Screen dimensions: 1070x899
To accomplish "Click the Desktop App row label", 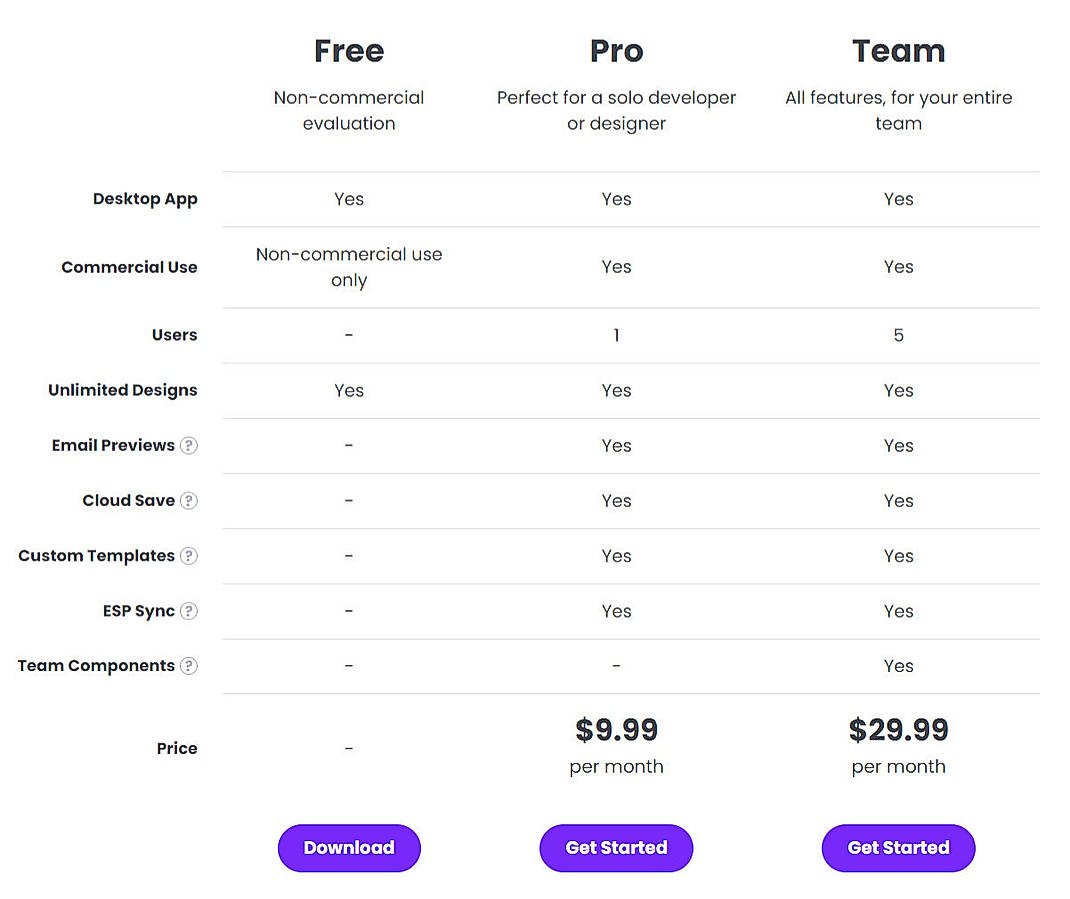I will [145, 199].
